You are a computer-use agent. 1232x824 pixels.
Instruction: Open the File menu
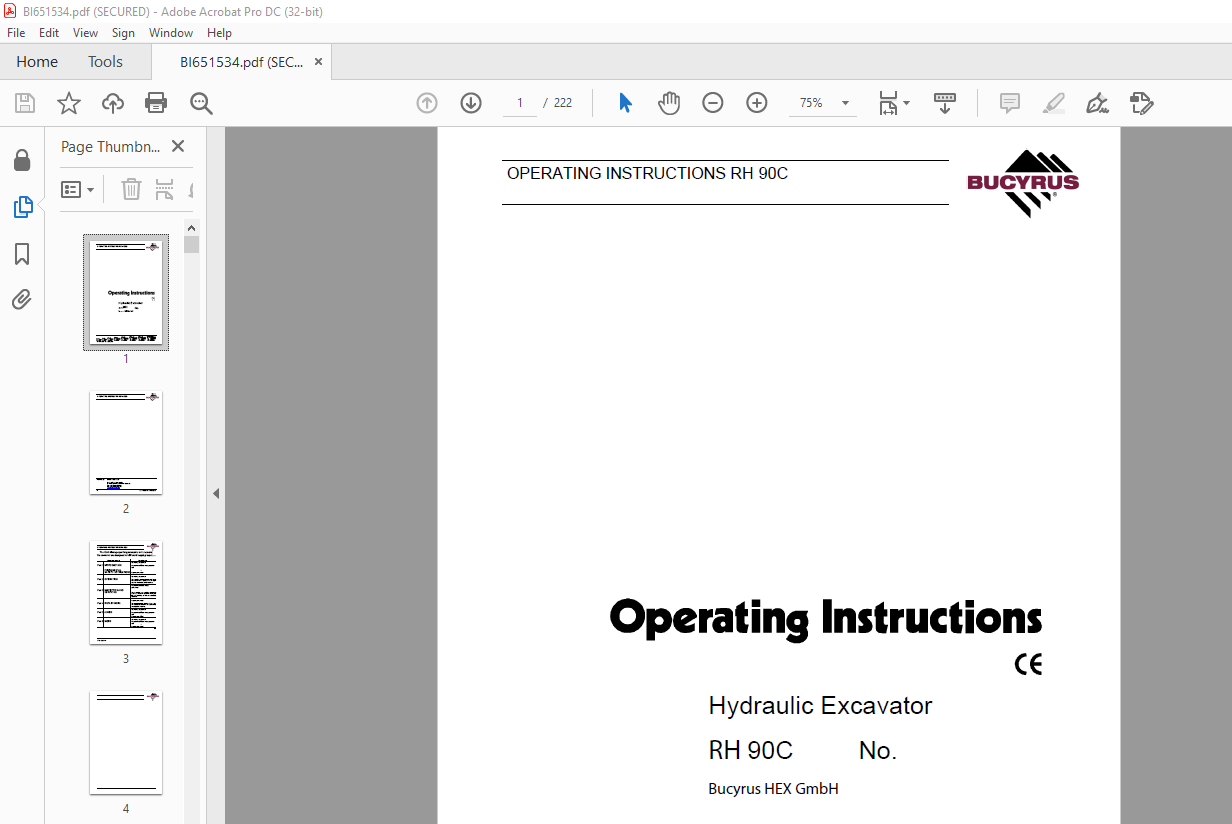pos(16,33)
